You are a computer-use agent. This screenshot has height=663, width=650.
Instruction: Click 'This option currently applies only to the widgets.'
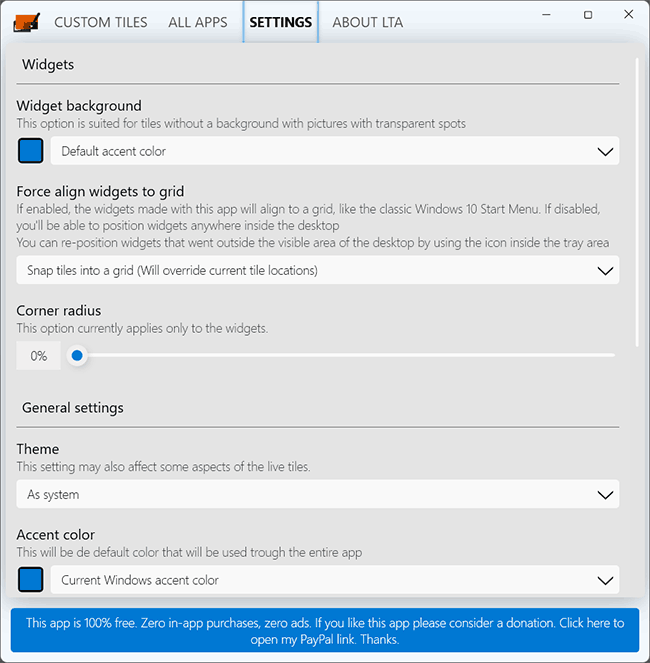(142, 329)
